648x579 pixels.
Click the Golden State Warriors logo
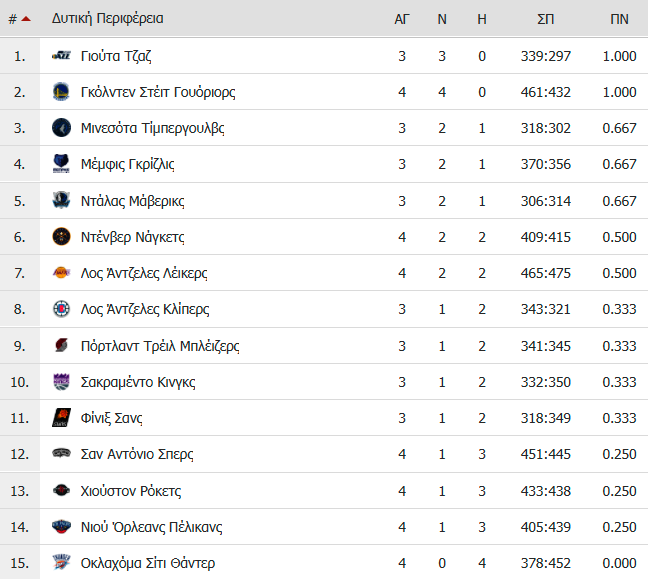(x=61, y=92)
